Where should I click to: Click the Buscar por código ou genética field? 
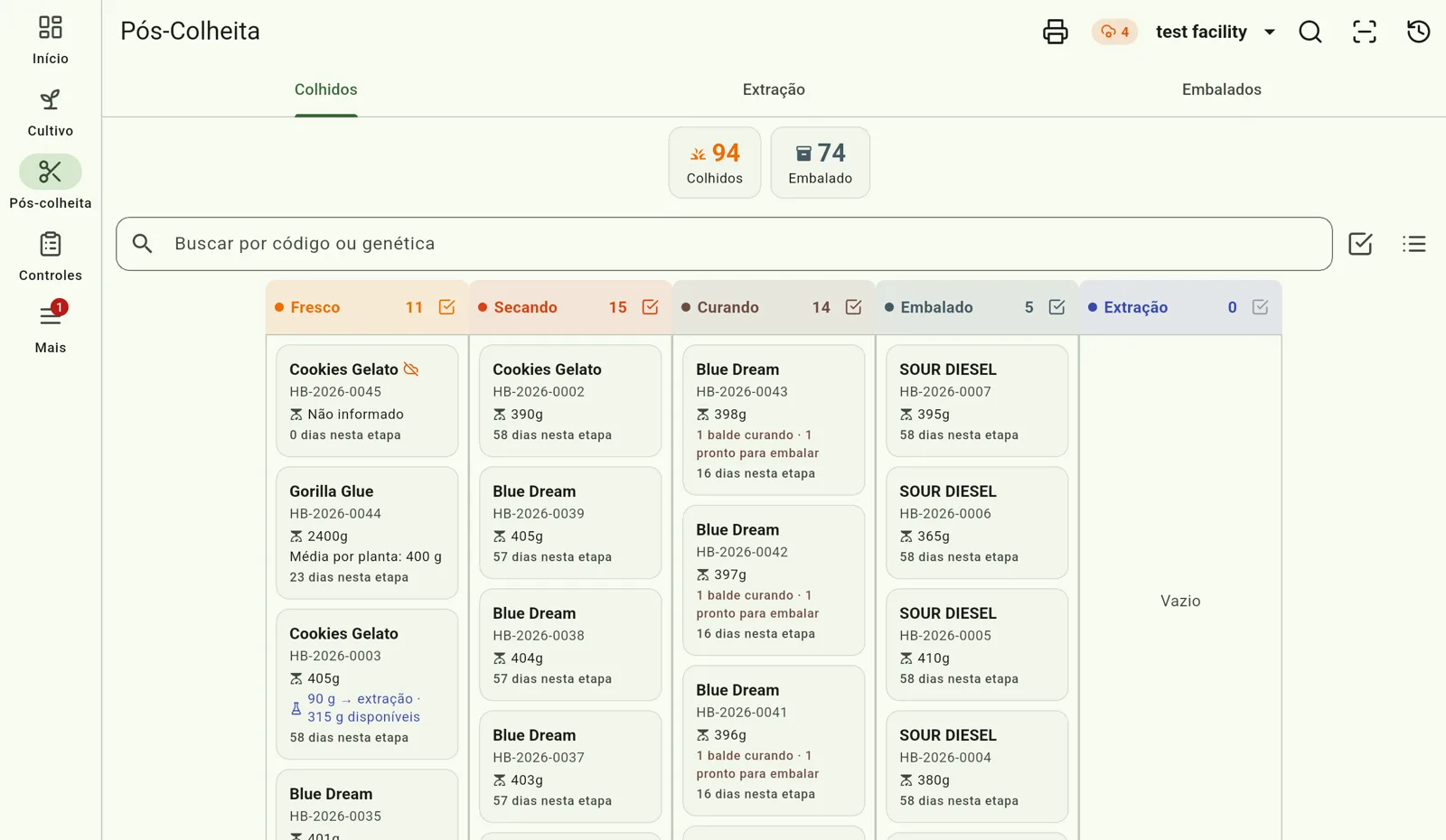click(724, 244)
